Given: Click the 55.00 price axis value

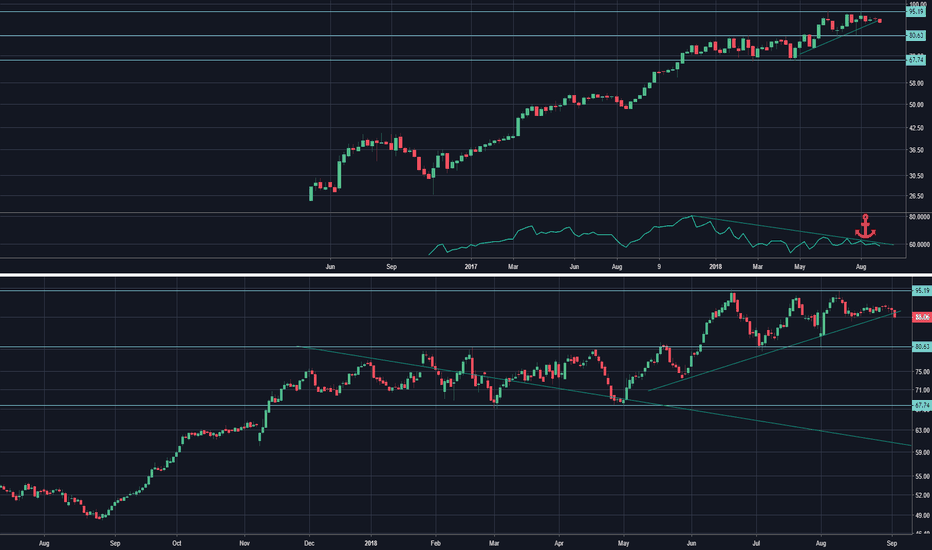Looking at the screenshot, I should (922, 477).
